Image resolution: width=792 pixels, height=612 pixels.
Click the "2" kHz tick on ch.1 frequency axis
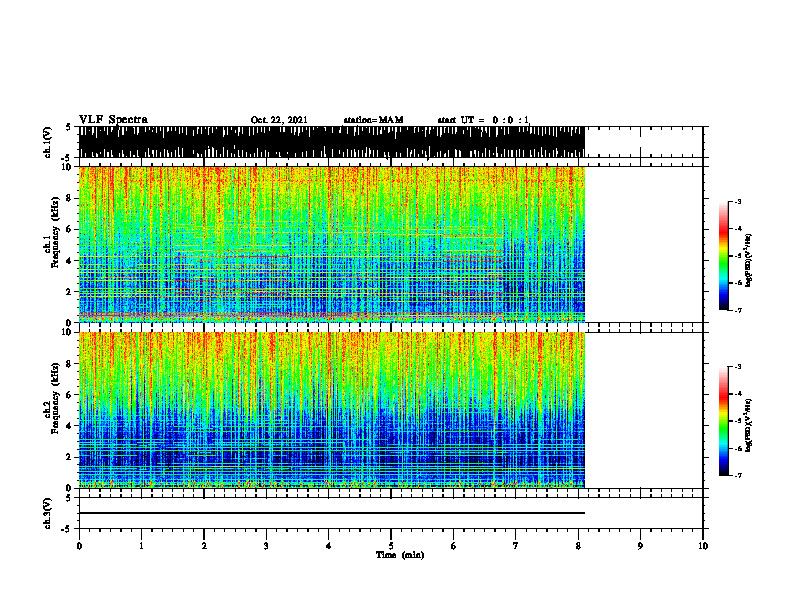pyautogui.click(x=70, y=292)
